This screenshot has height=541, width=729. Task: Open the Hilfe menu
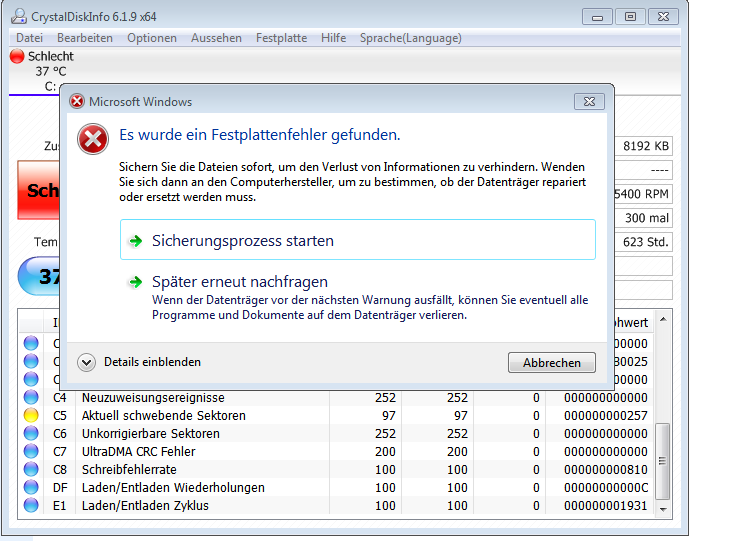point(333,38)
